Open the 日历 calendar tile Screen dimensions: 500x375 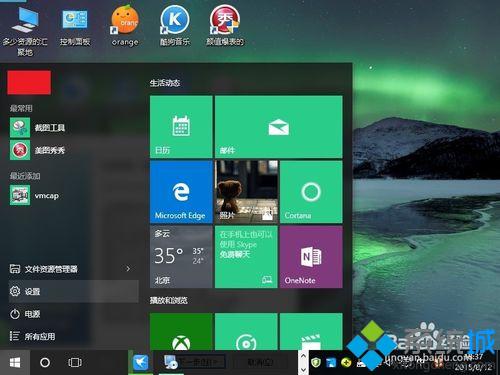pyautogui.click(x=181, y=127)
